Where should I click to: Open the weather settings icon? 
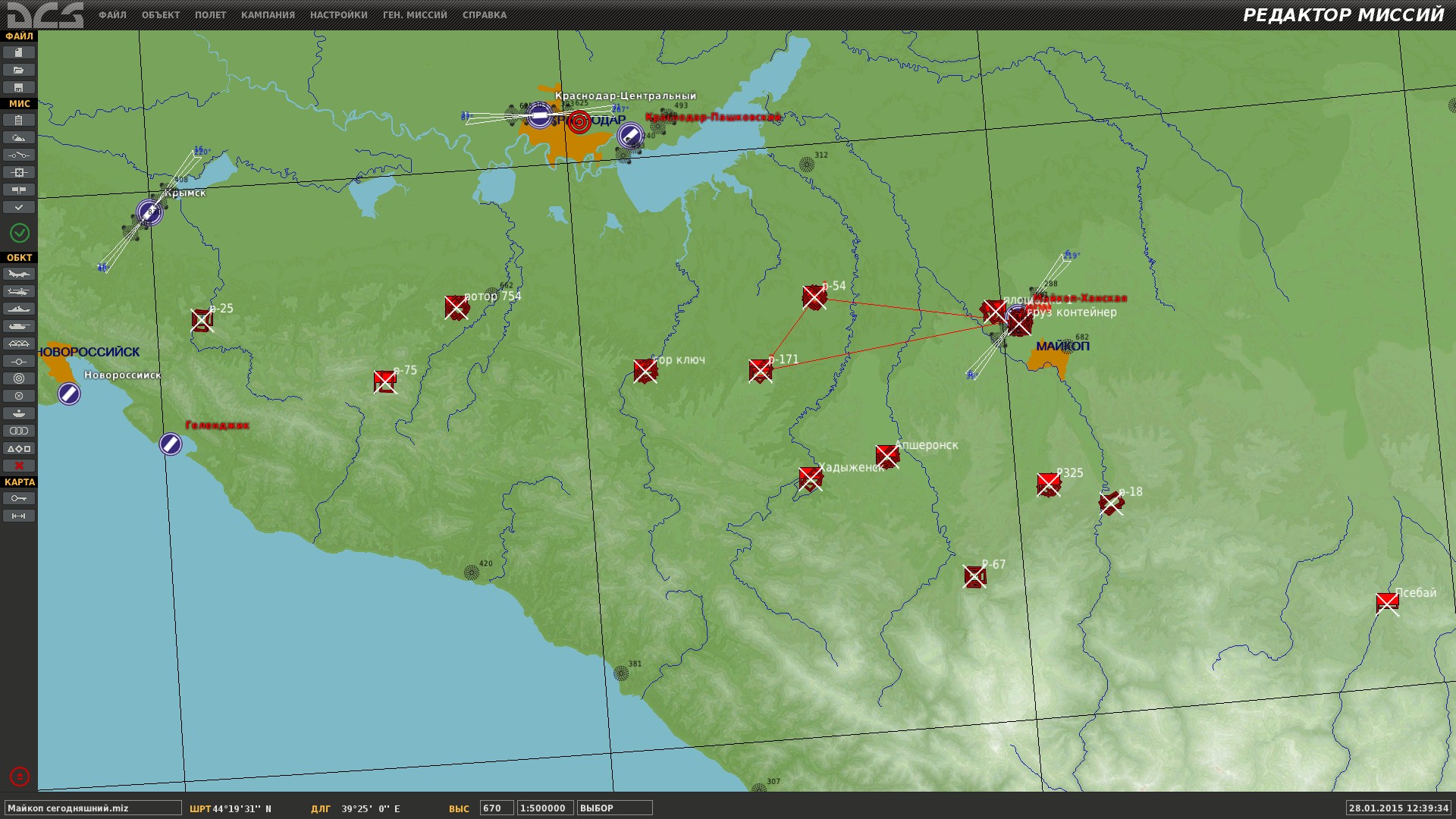click(x=19, y=137)
